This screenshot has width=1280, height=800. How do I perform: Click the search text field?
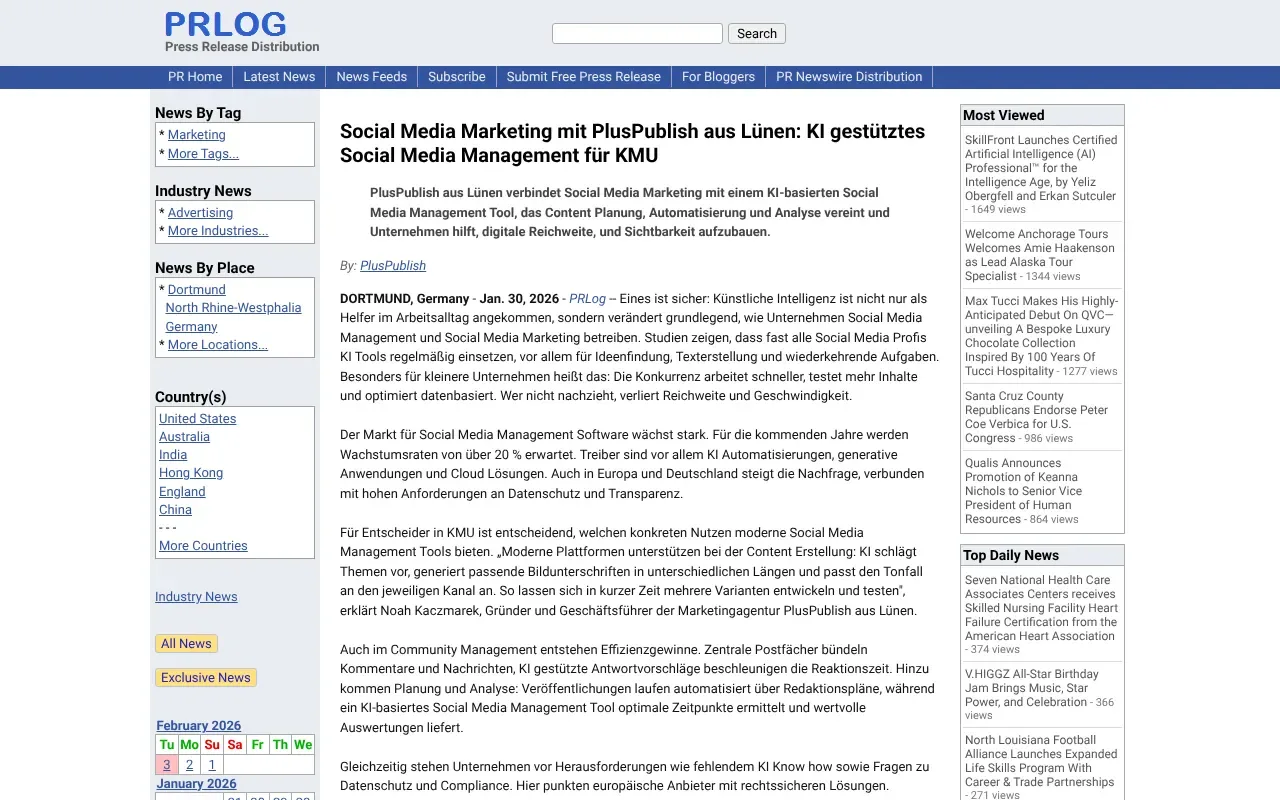[x=637, y=34]
